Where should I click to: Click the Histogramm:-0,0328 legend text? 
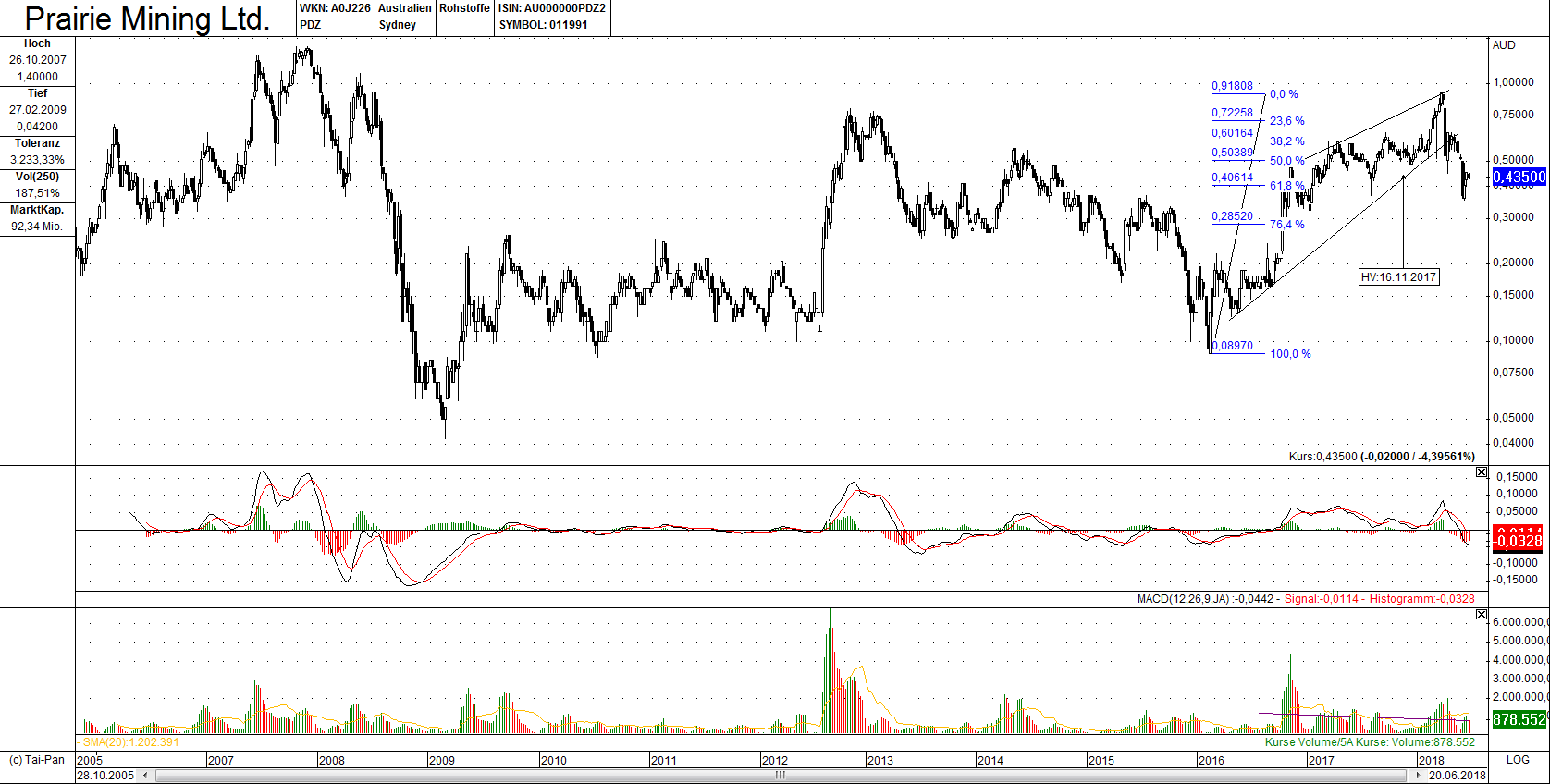tap(1422, 599)
